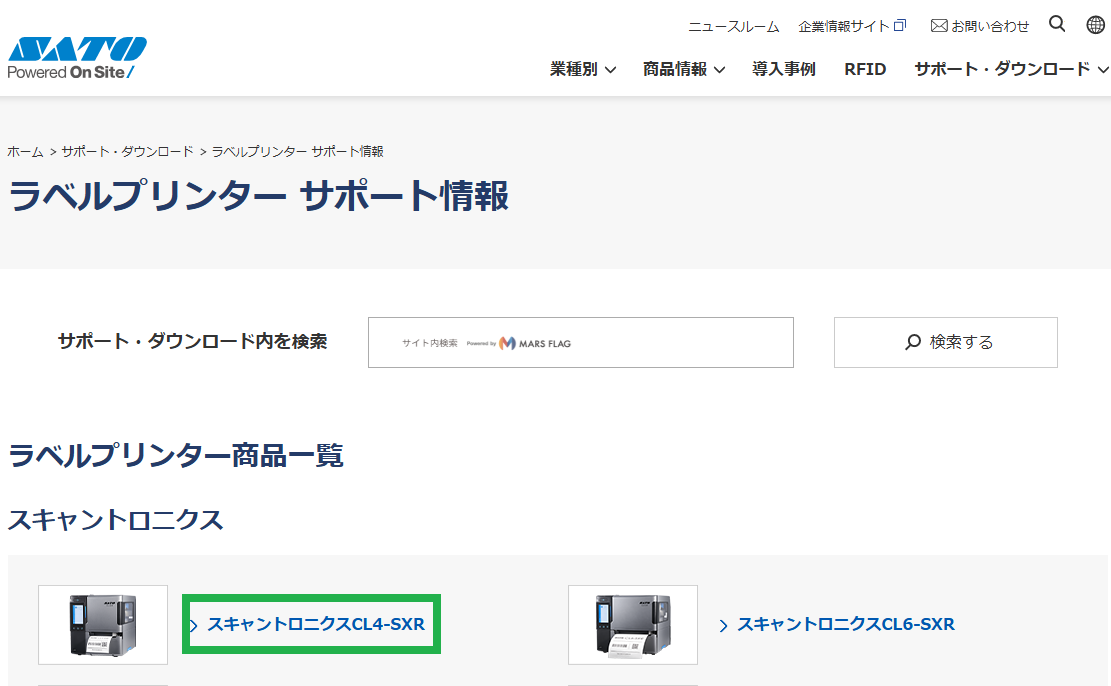Viewport: 1111px width, 686px height.
Task: Click the external link icon after 企業情報サイト
Action: [x=900, y=26]
